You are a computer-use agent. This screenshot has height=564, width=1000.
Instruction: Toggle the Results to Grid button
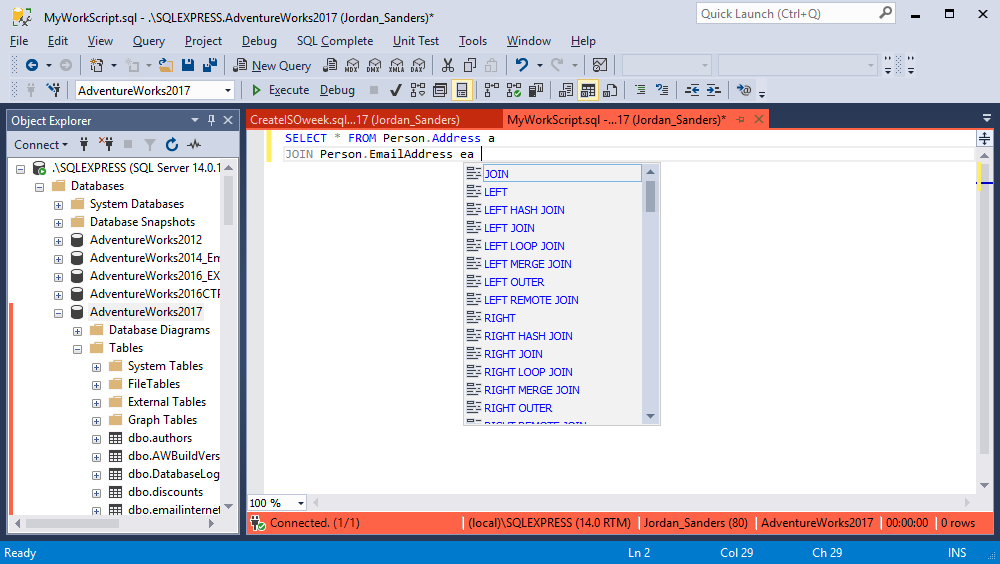click(x=588, y=90)
